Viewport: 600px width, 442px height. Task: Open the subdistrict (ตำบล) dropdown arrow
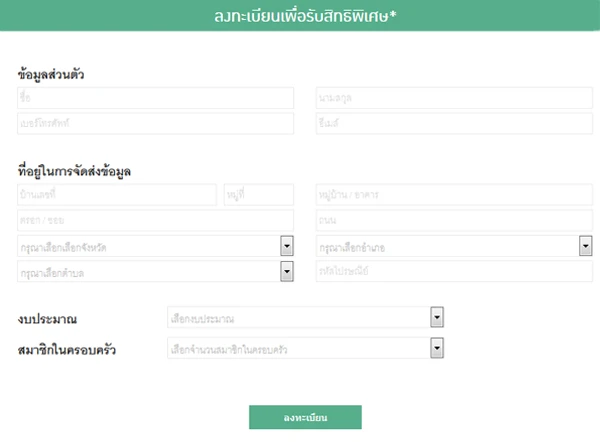click(287, 271)
